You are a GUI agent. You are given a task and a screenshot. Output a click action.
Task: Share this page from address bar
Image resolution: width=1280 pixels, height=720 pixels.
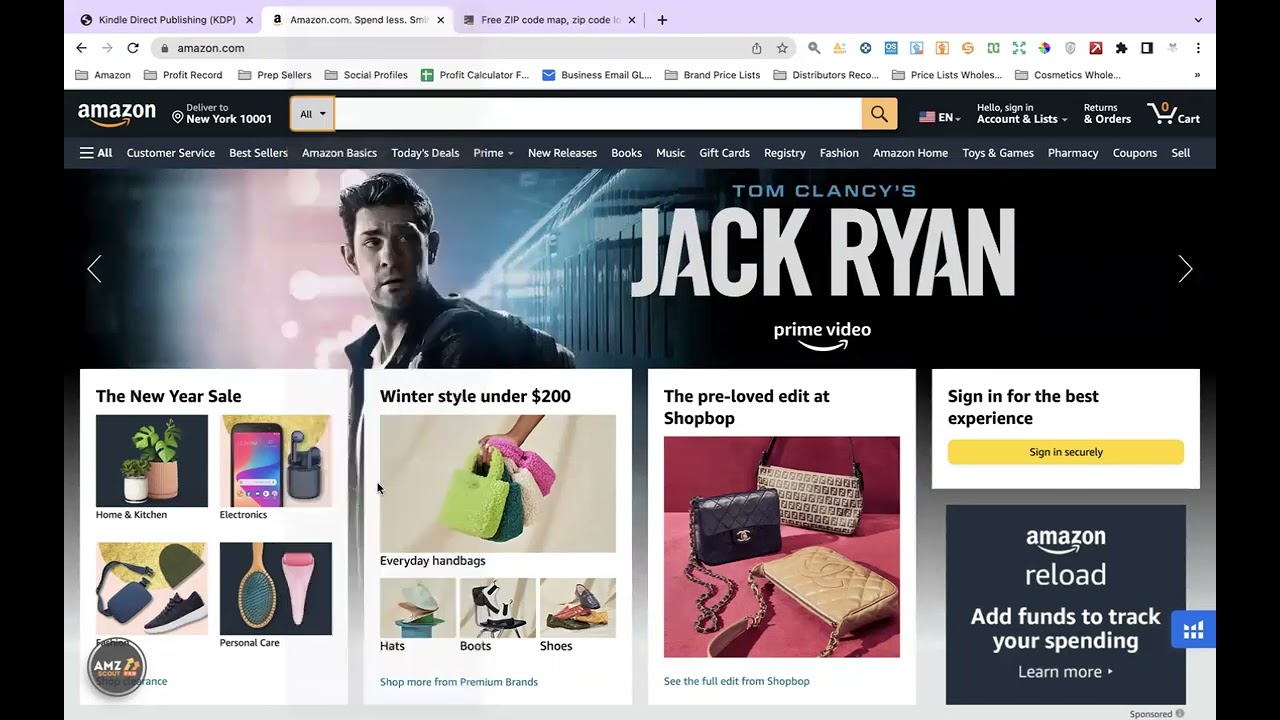click(x=757, y=48)
